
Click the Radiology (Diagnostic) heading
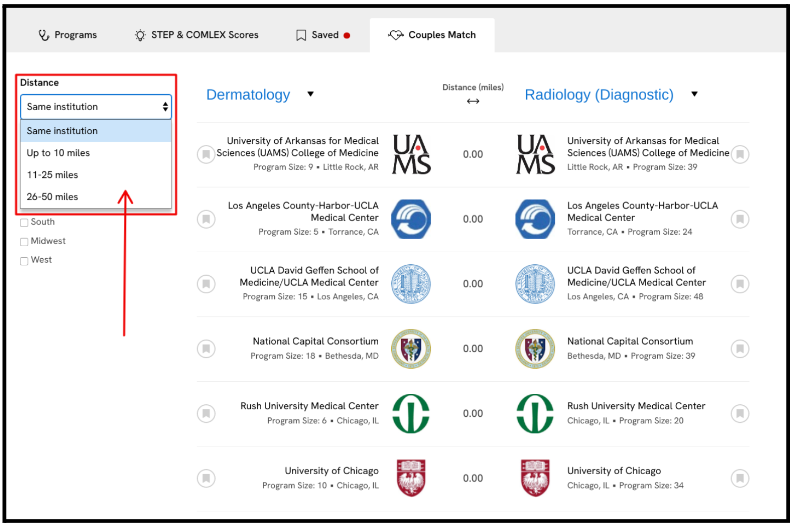tap(599, 95)
